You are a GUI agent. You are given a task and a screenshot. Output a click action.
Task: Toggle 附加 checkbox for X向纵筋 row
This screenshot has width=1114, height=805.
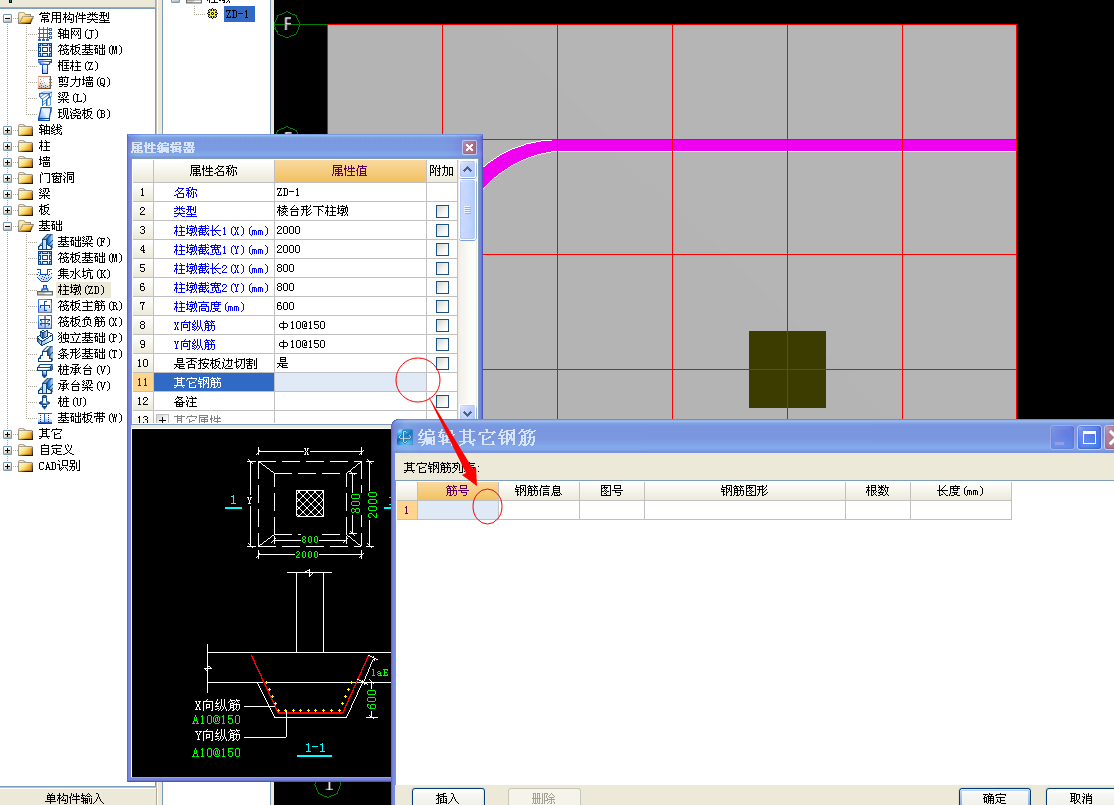[442, 325]
